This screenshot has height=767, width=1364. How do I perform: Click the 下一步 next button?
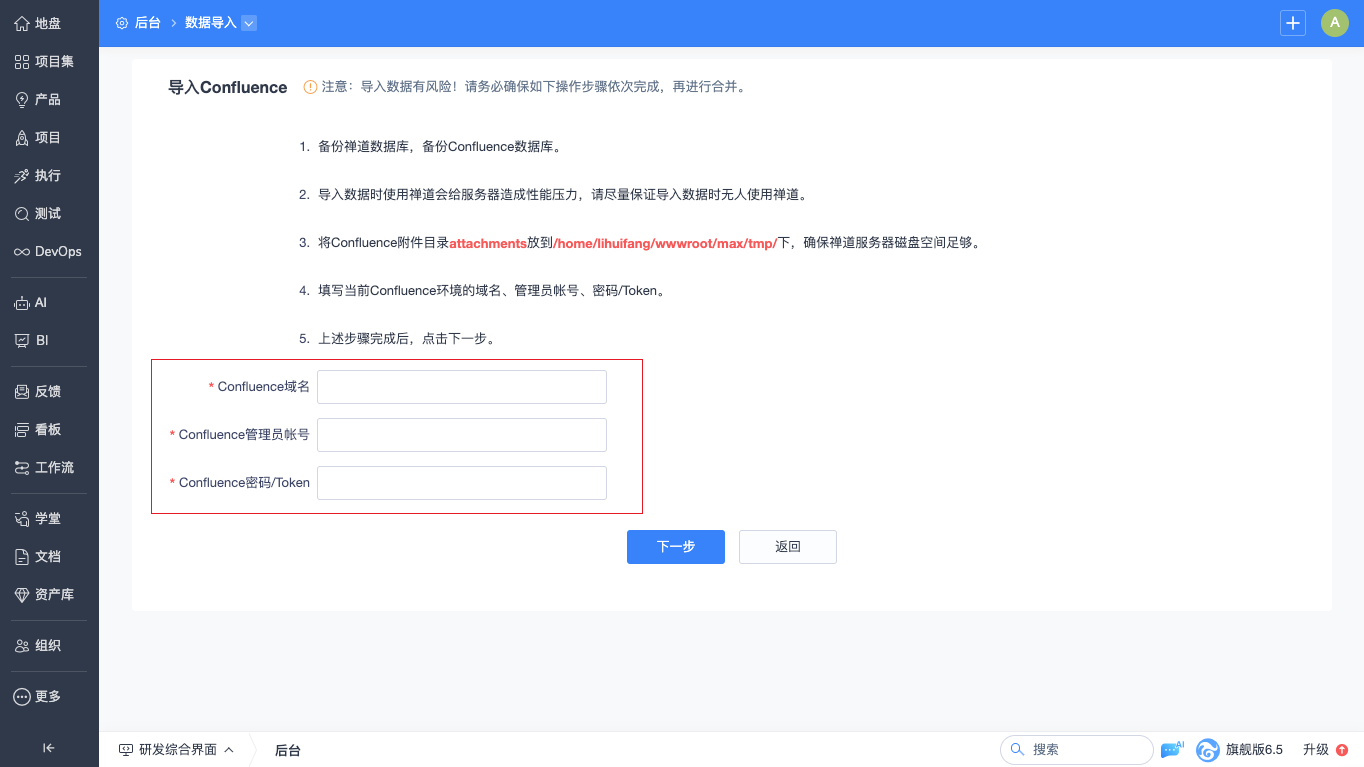click(x=676, y=547)
